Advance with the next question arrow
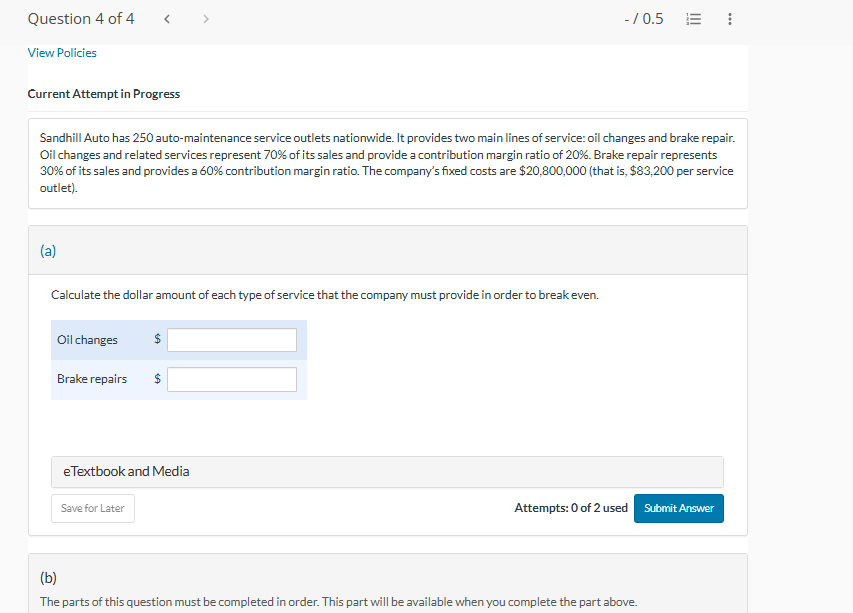 206,19
